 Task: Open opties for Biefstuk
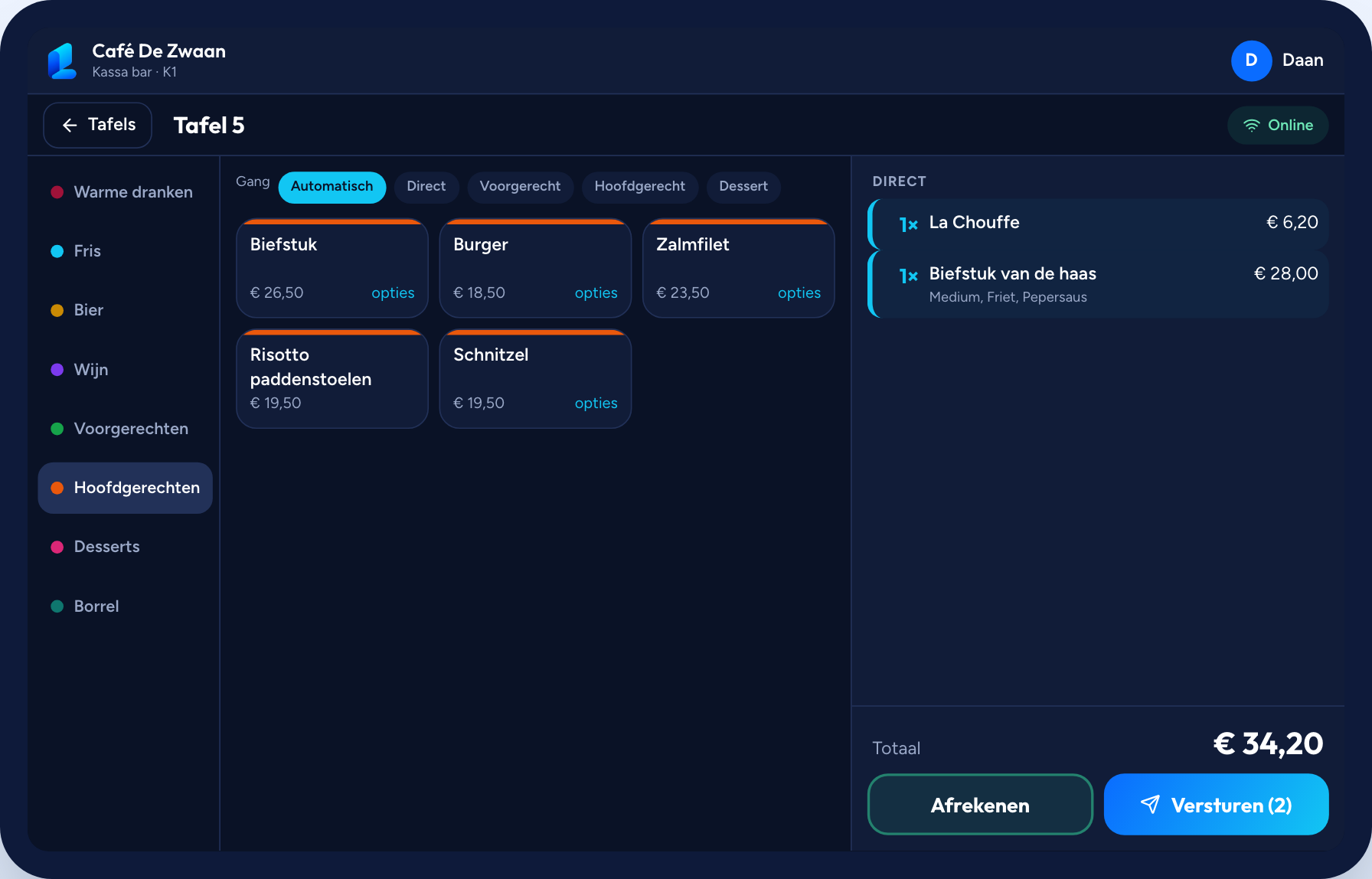click(393, 293)
